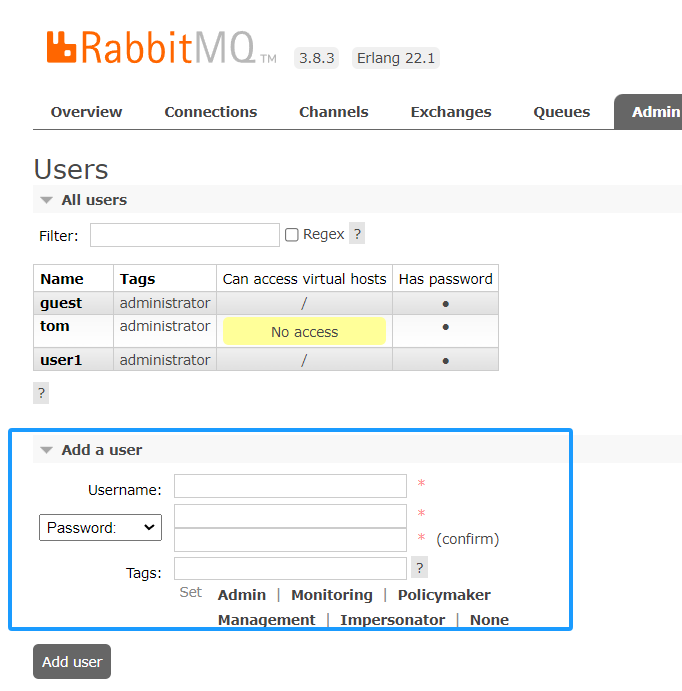Click the Username input field

tap(290, 486)
